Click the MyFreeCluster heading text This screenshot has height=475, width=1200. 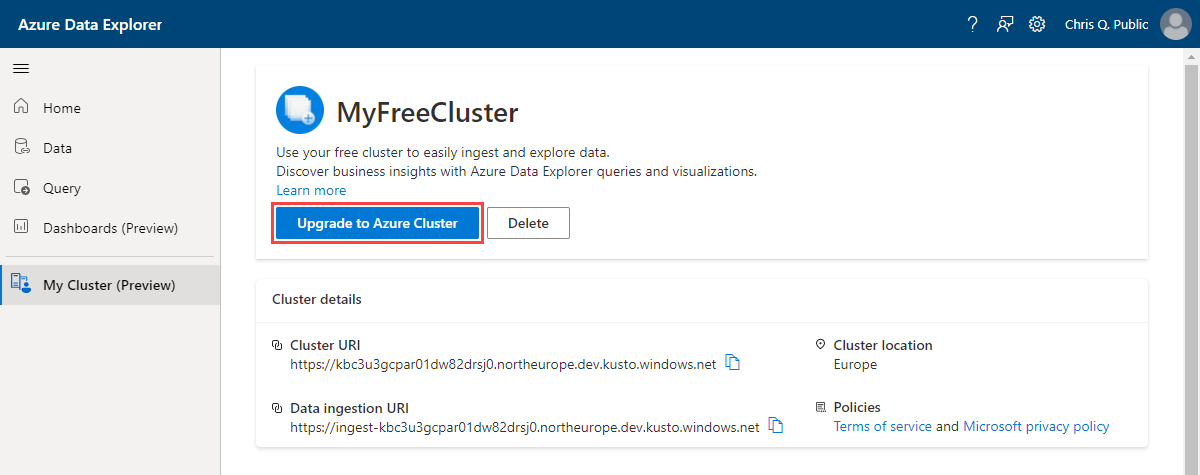427,111
